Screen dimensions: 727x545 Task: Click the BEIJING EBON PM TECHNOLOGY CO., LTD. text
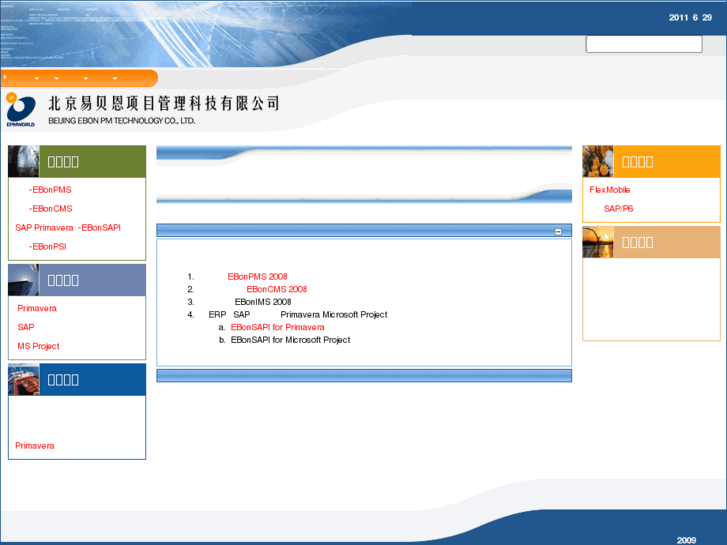[122, 121]
